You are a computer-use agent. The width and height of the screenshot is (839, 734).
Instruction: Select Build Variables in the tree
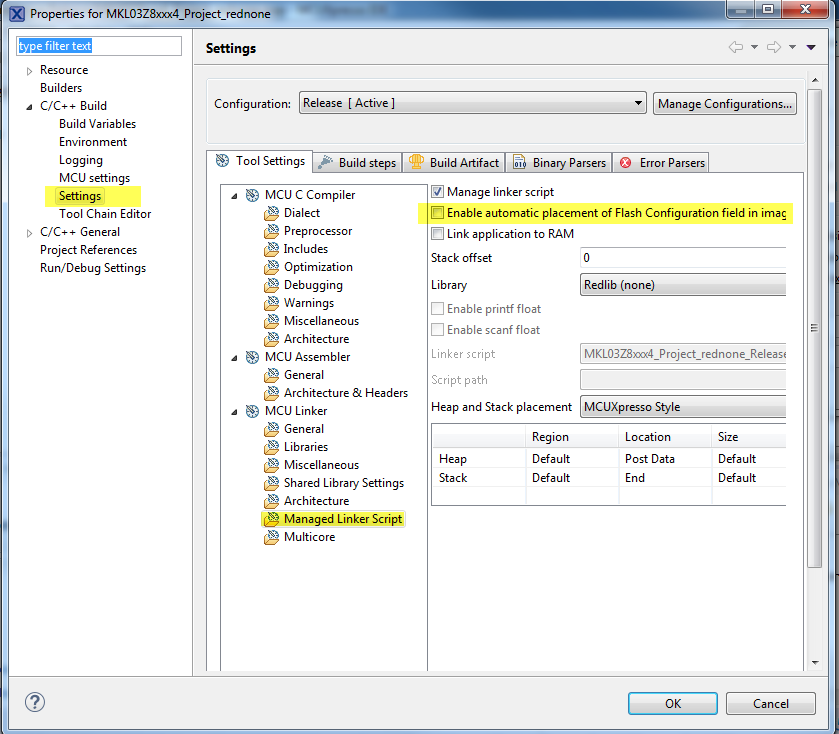(97, 124)
